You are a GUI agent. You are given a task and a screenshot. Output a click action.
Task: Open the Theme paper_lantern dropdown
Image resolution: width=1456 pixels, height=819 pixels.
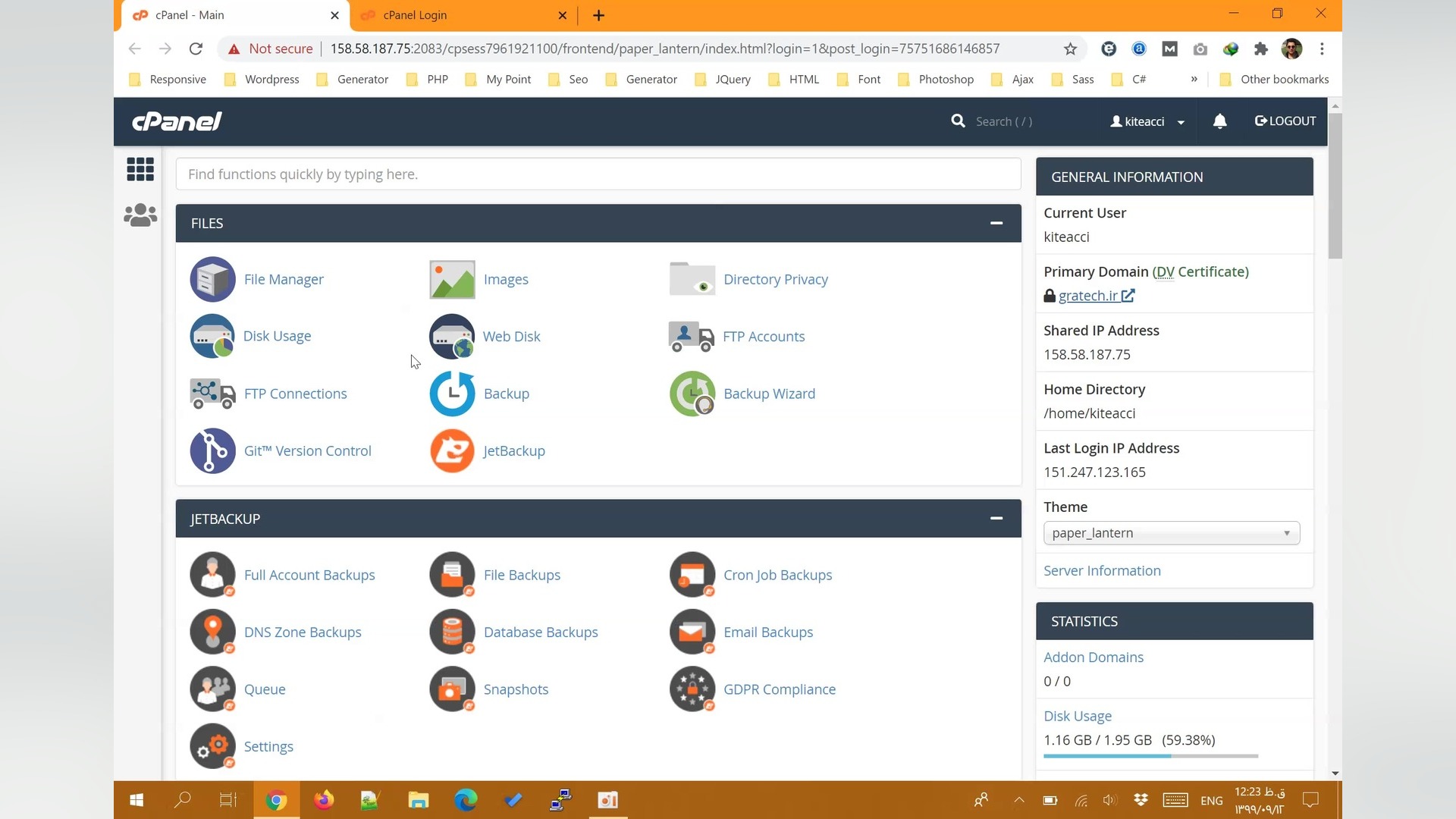[x=1172, y=533]
